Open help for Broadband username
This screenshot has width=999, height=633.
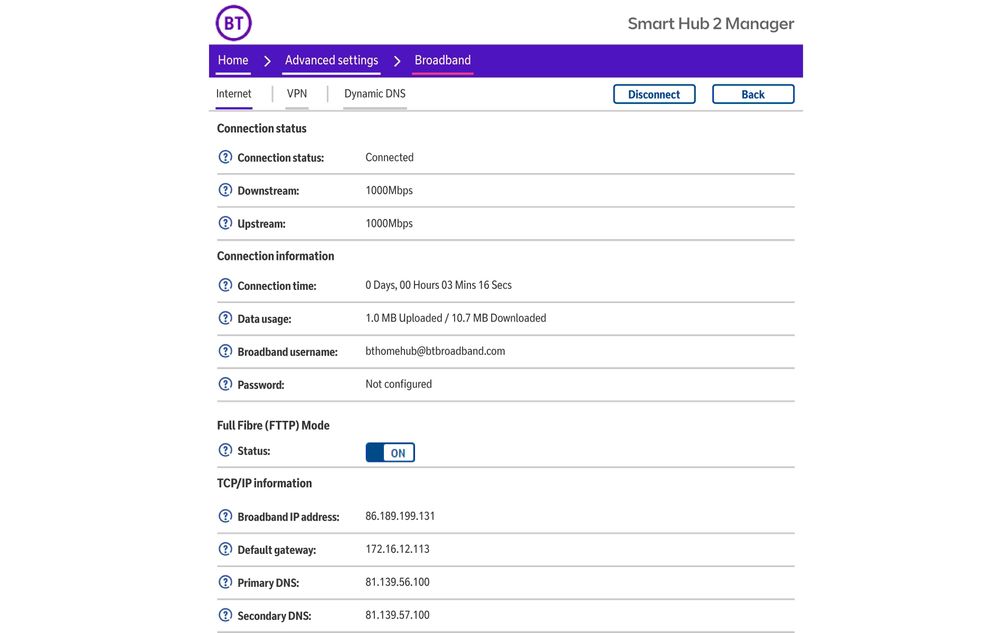coord(225,351)
